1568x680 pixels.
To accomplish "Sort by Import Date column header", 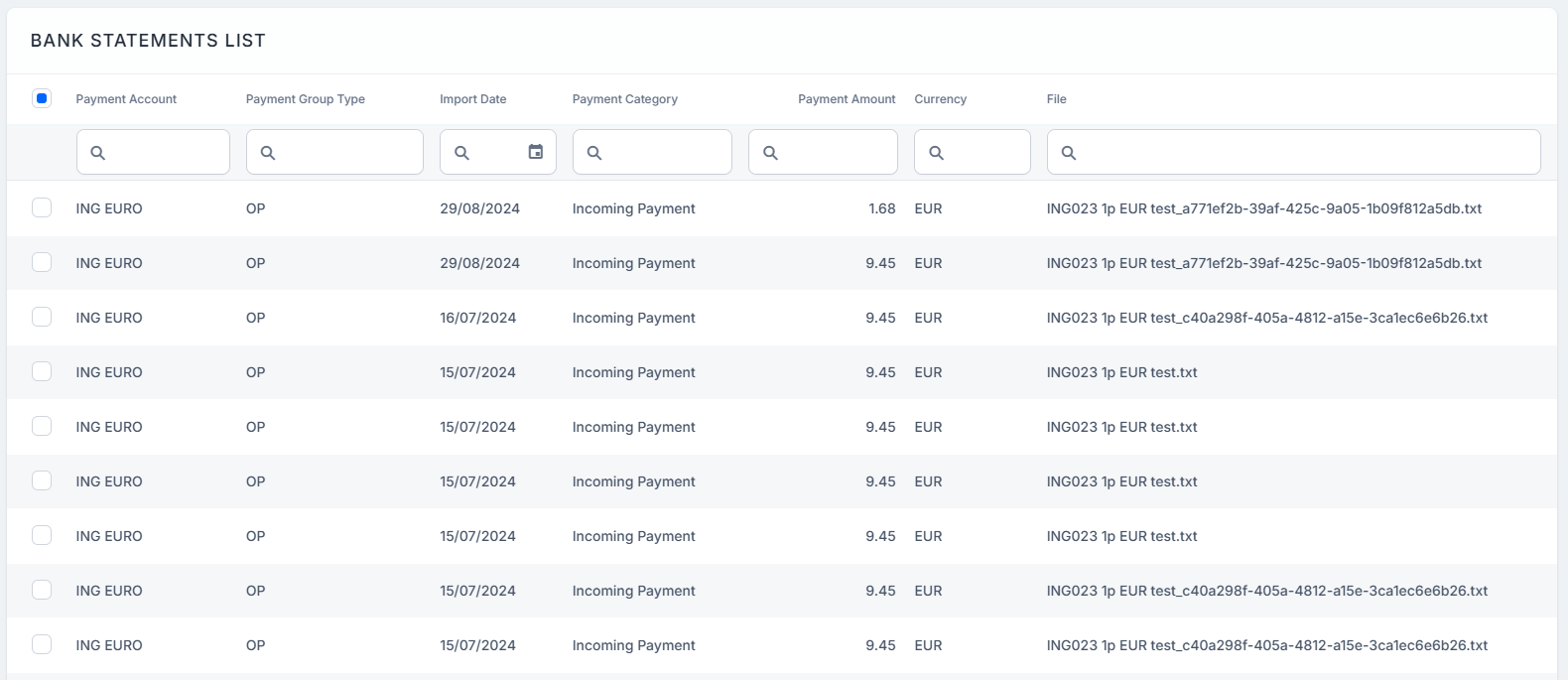I will (x=472, y=99).
